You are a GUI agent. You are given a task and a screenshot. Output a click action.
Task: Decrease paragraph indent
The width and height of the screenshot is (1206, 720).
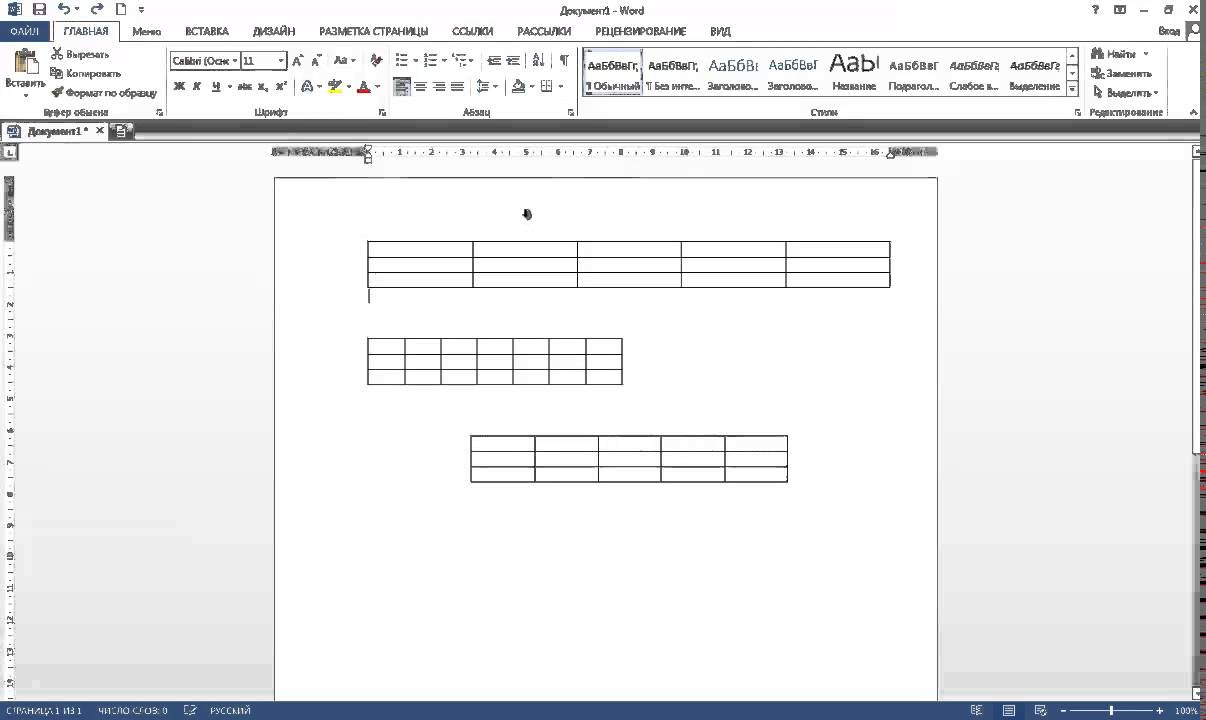point(494,61)
